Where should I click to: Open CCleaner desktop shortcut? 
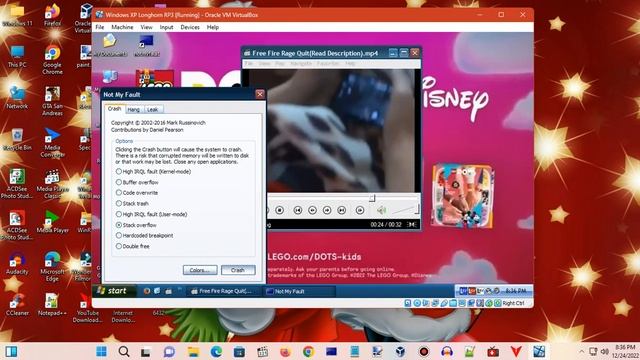click(x=17, y=304)
